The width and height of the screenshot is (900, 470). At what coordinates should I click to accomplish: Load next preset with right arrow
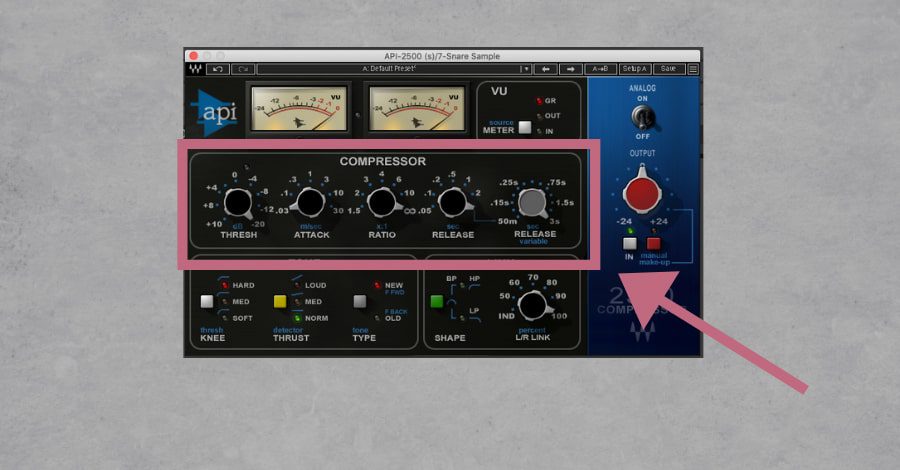pyautogui.click(x=571, y=69)
